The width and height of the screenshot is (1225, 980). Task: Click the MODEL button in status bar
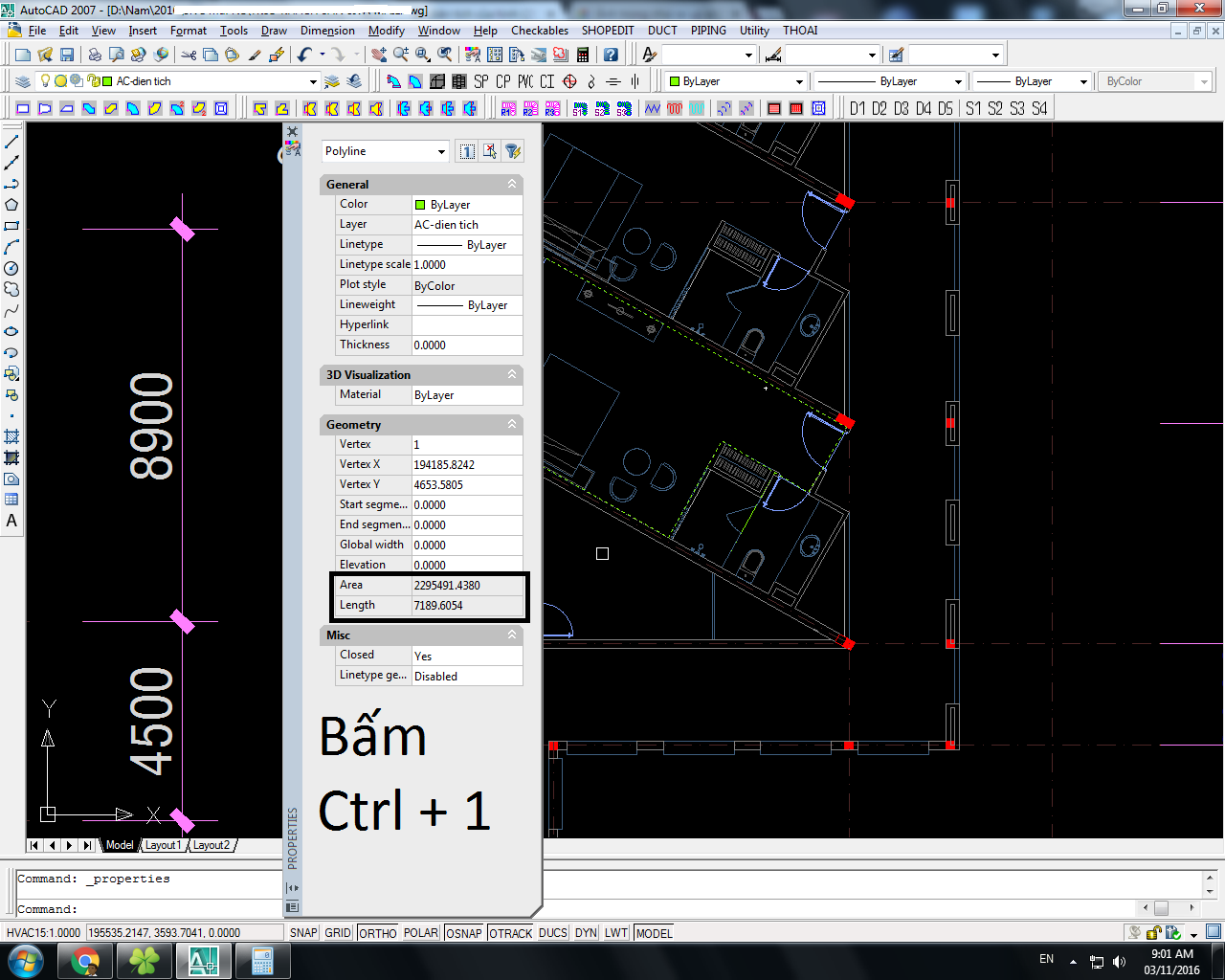coord(654,933)
